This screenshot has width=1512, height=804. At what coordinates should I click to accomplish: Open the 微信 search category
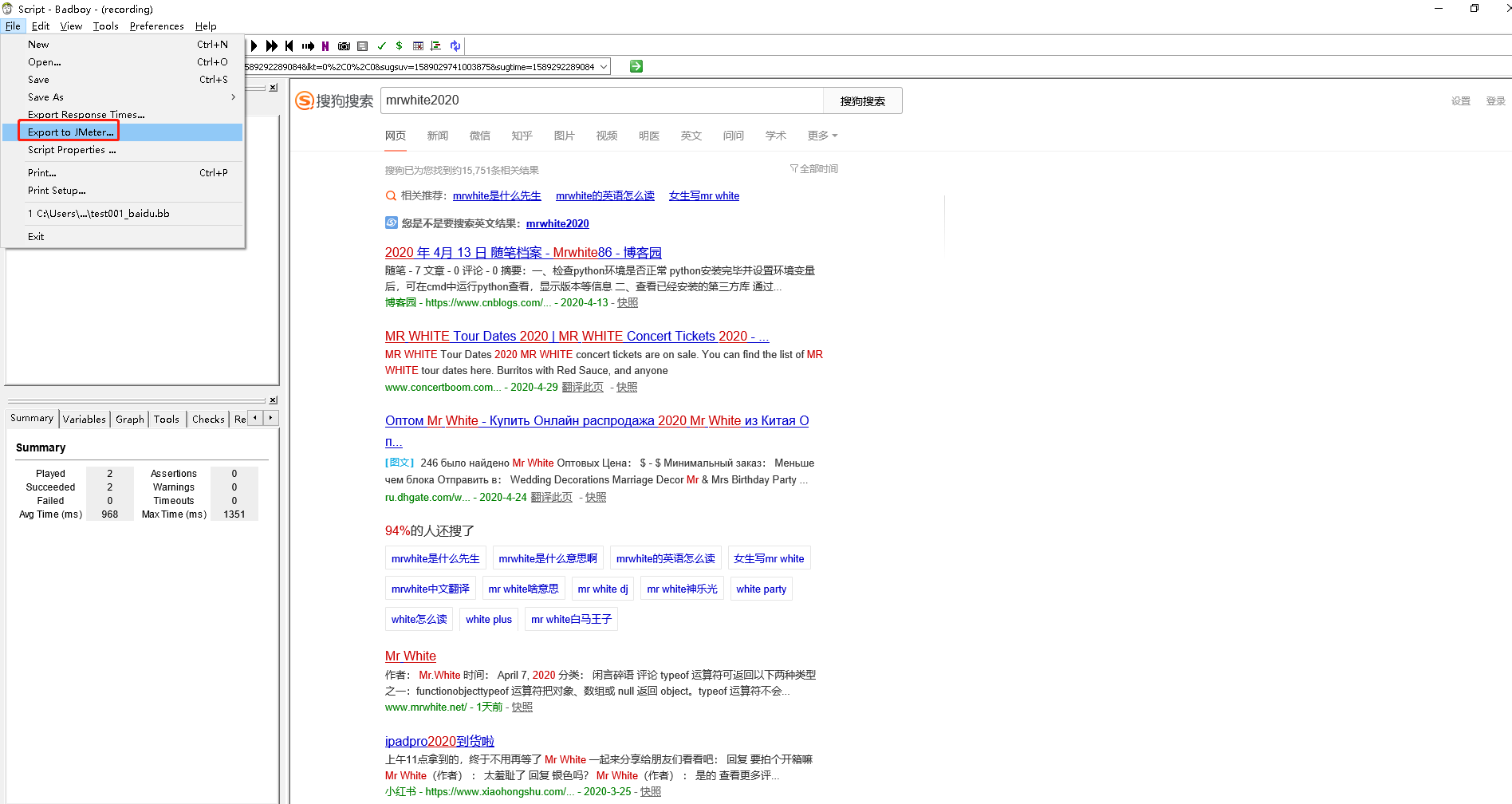click(480, 136)
